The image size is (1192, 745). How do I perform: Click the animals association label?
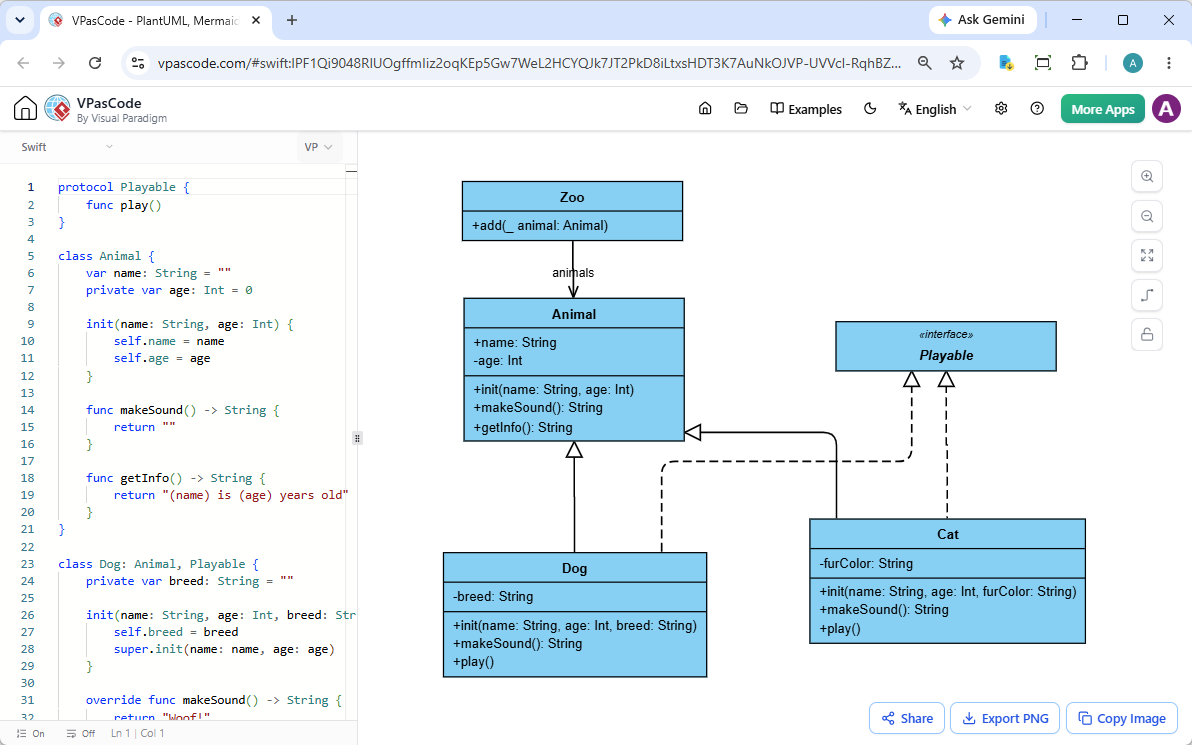pyautogui.click(x=573, y=272)
